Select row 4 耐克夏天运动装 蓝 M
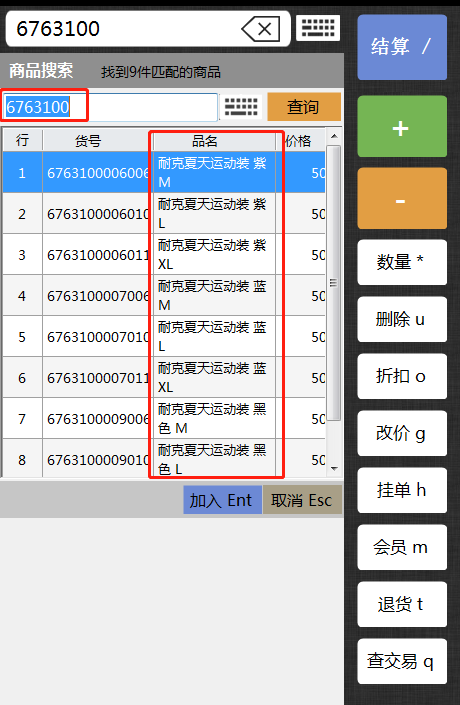Screen dimensions: 460x705 164,296
